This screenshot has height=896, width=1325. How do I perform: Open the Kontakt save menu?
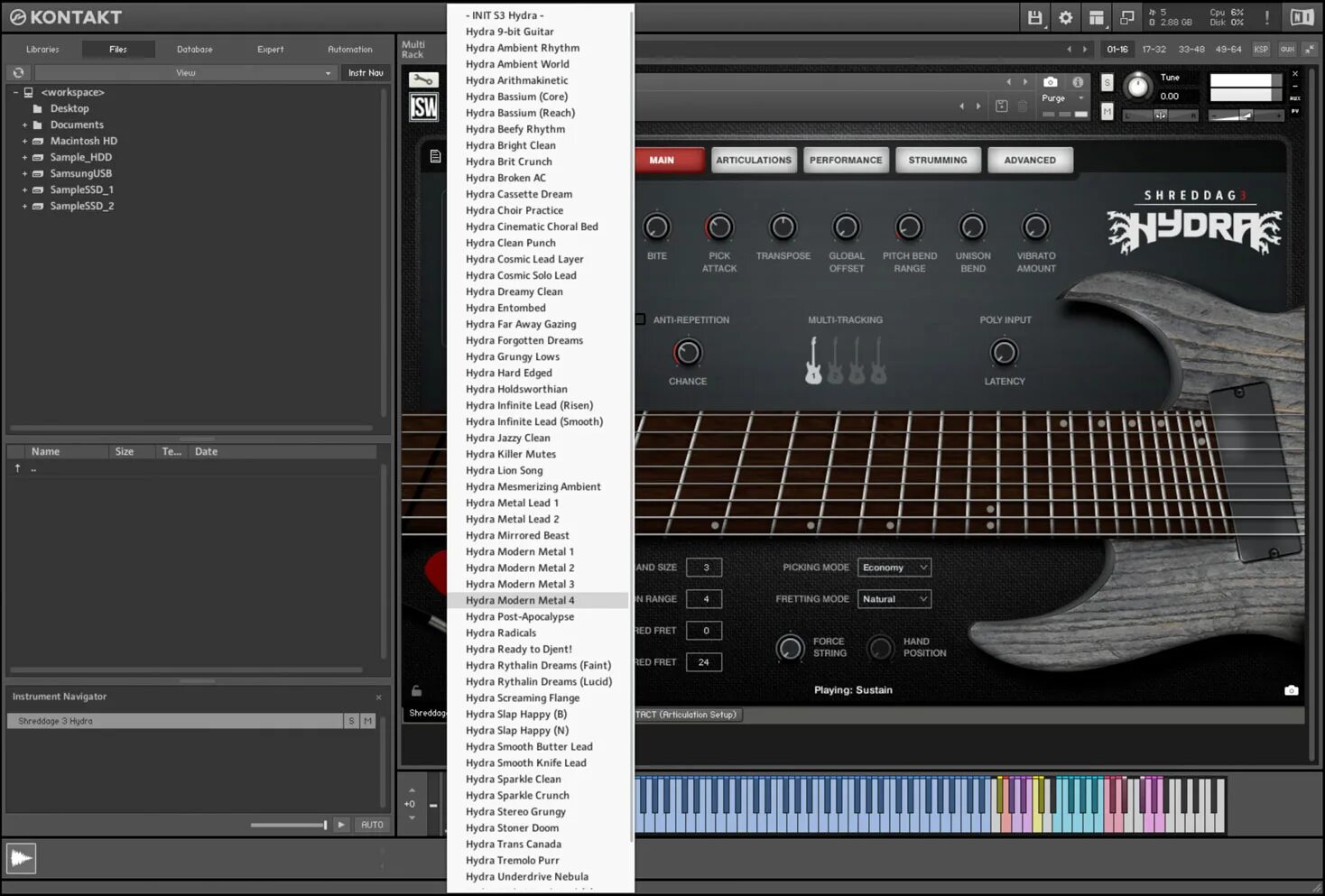(x=1034, y=17)
